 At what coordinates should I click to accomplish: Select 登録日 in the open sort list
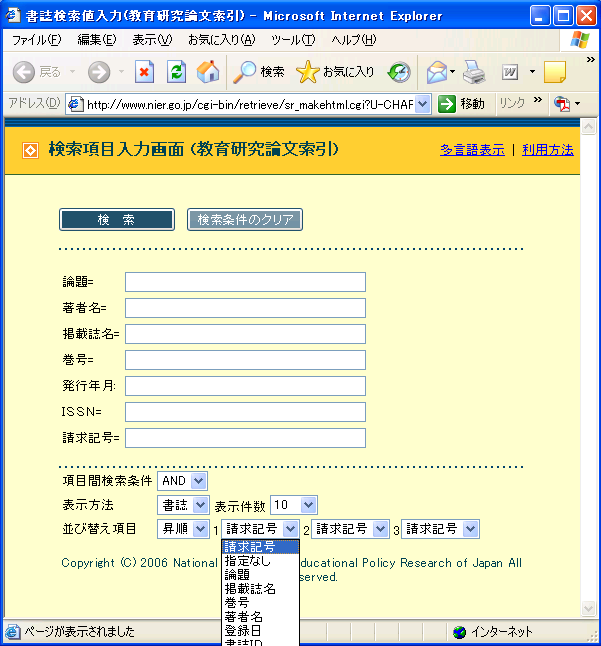(260, 631)
